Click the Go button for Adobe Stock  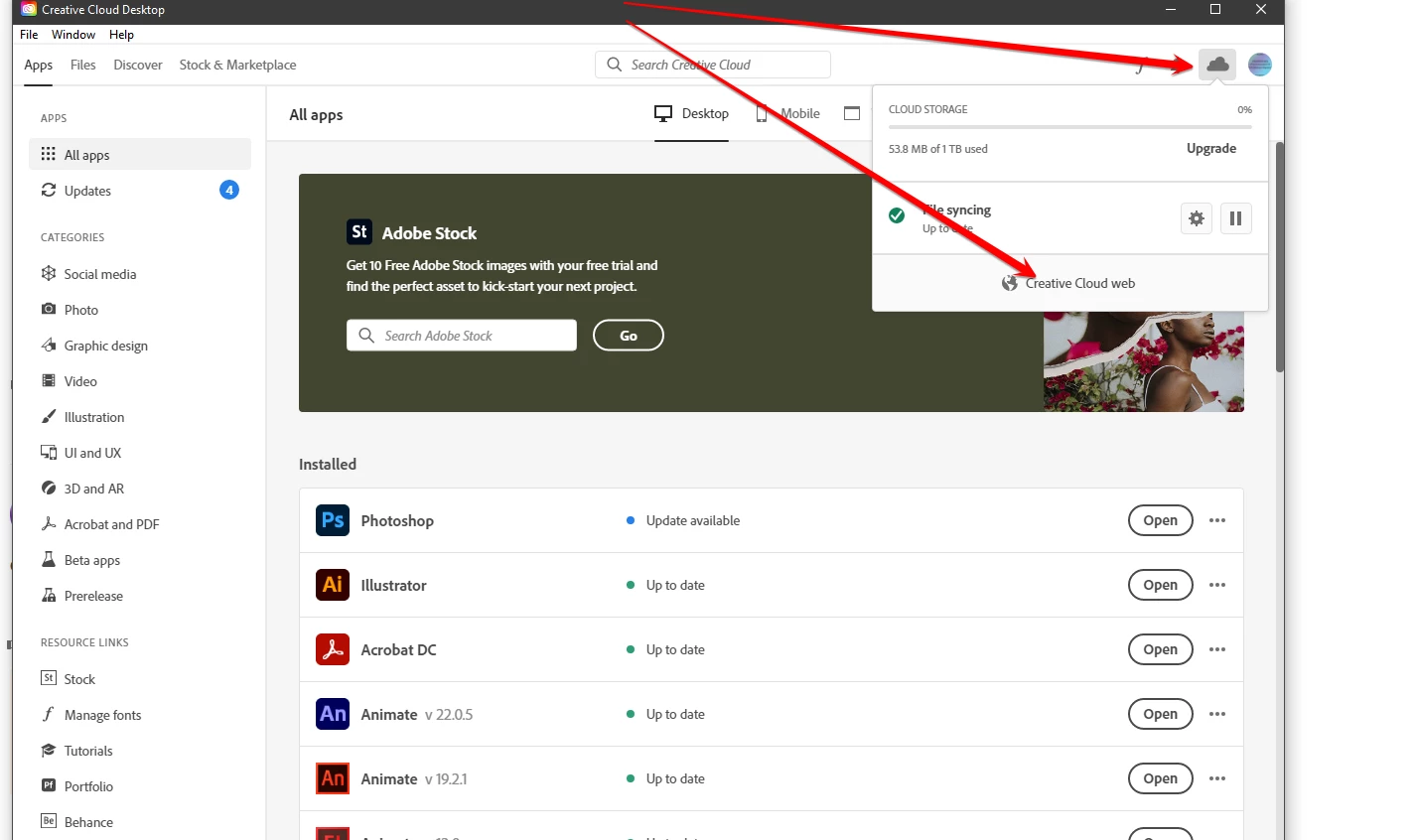click(629, 336)
